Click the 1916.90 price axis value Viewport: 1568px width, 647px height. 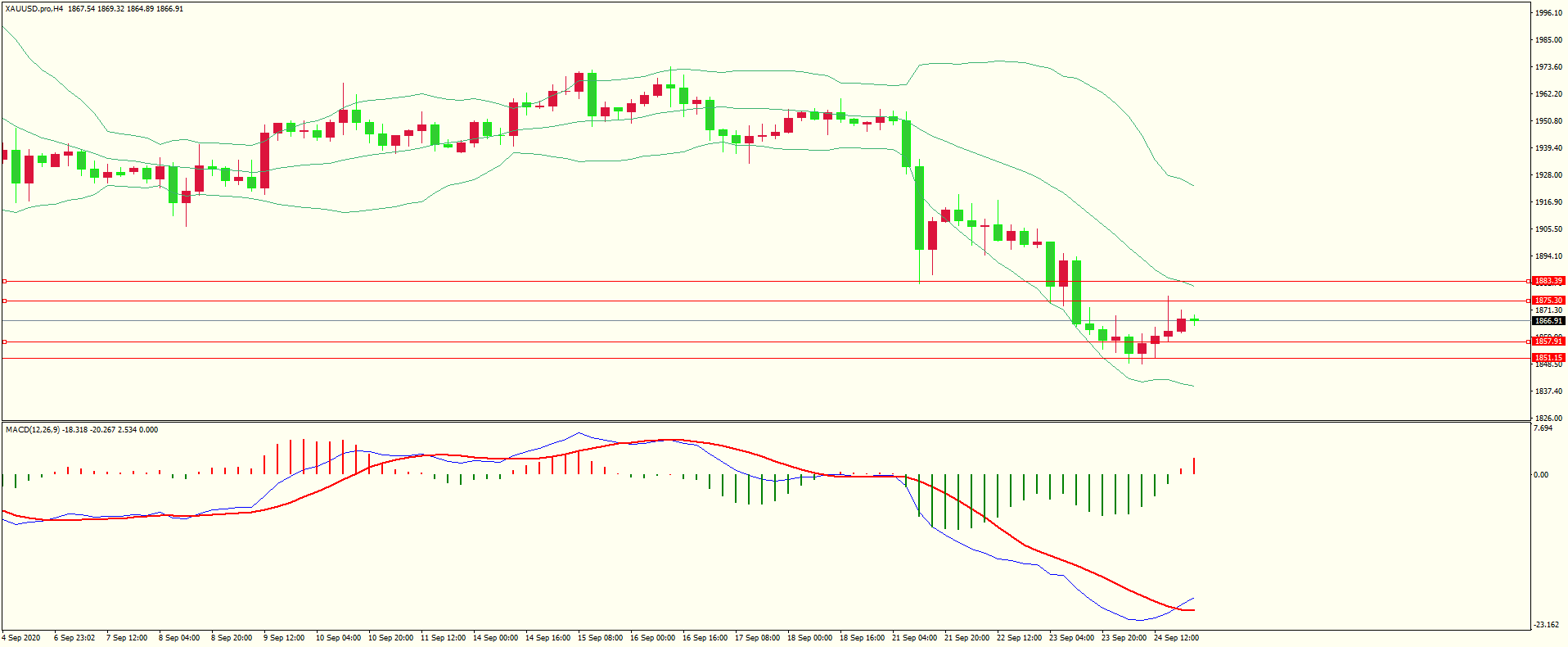click(x=1549, y=202)
